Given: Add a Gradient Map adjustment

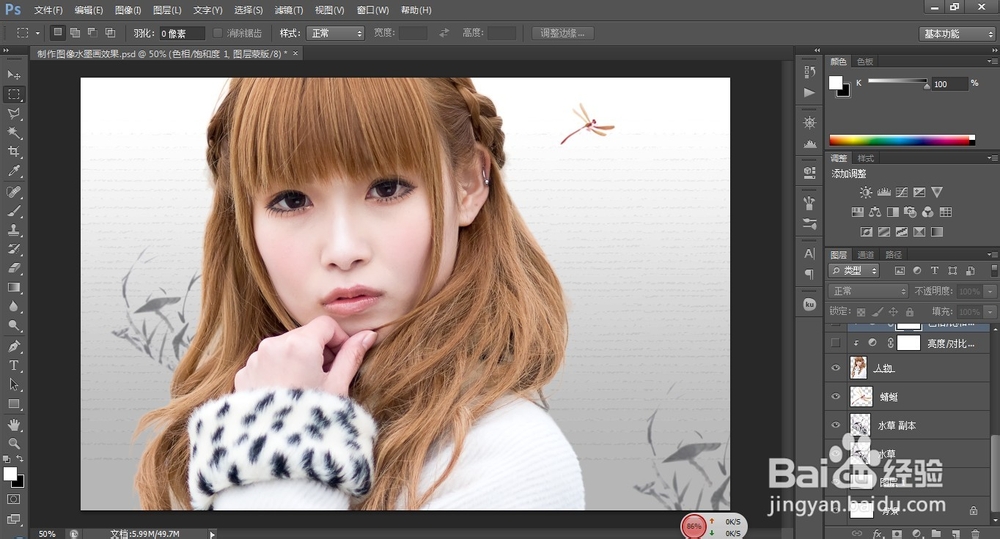Looking at the screenshot, I should click(936, 232).
